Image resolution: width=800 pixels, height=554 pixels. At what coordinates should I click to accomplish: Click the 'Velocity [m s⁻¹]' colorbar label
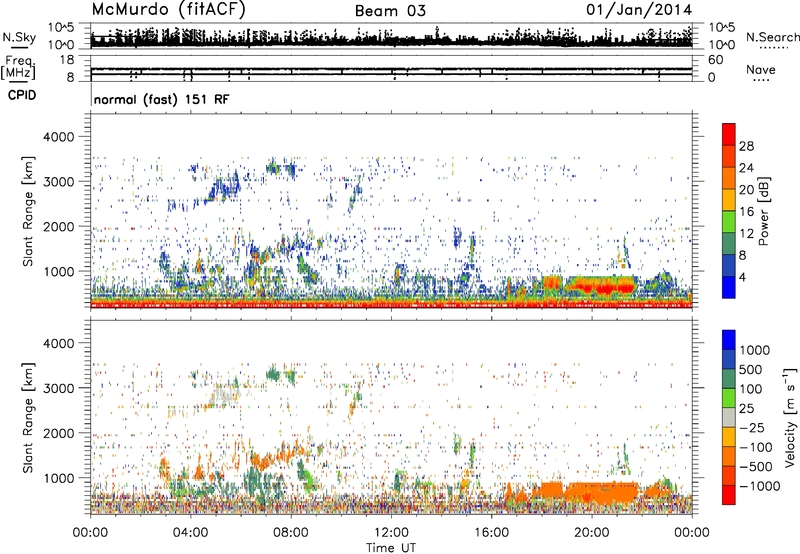point(790,417)
